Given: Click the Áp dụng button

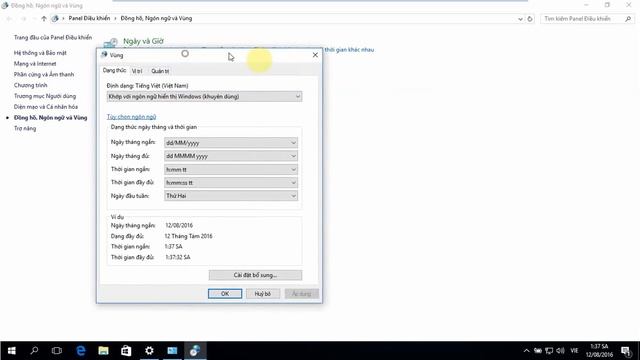Looking at the screenshot, I should 301,293.
